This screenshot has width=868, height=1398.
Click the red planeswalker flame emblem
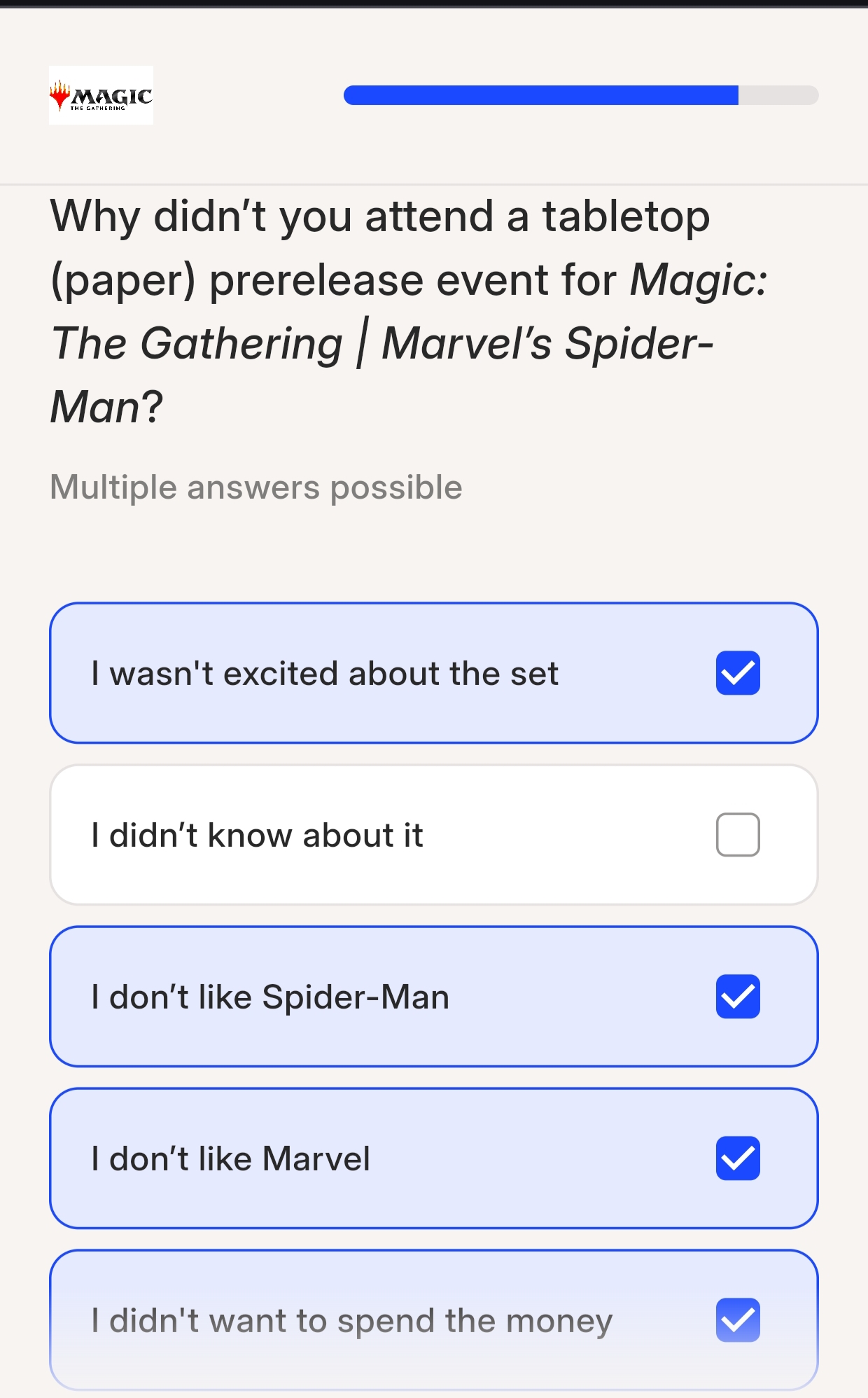(x=60, y=95)
